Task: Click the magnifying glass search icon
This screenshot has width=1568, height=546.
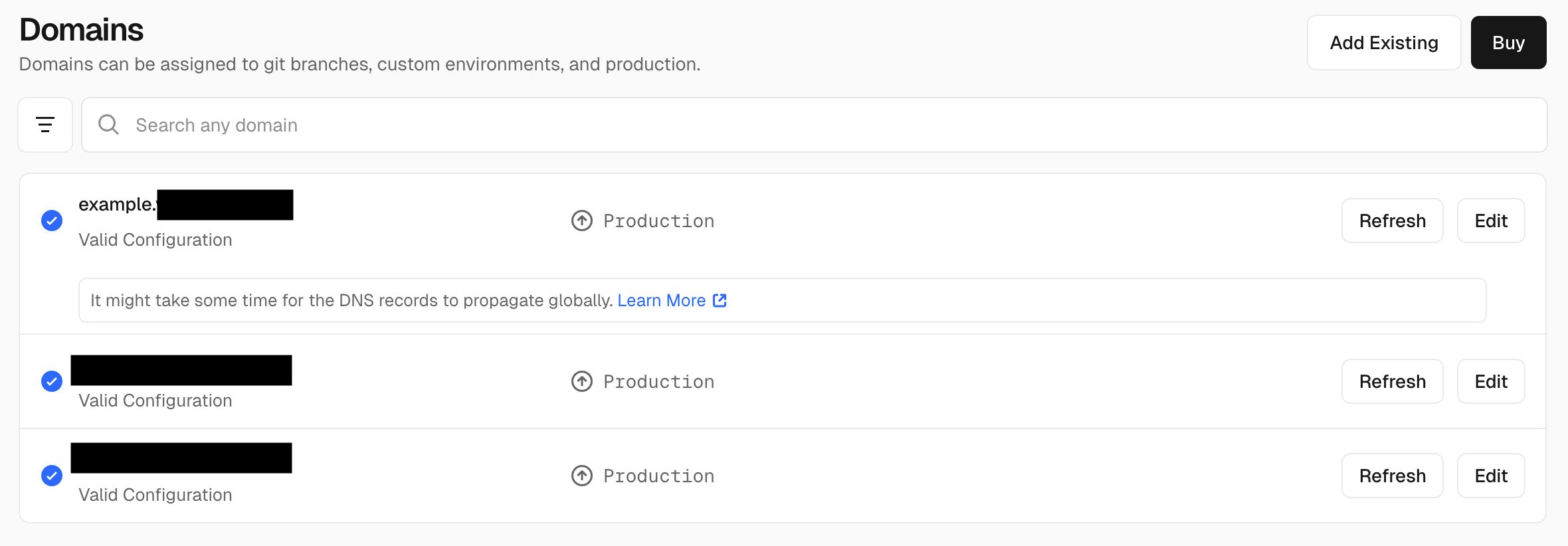Action: click(108, 125)
